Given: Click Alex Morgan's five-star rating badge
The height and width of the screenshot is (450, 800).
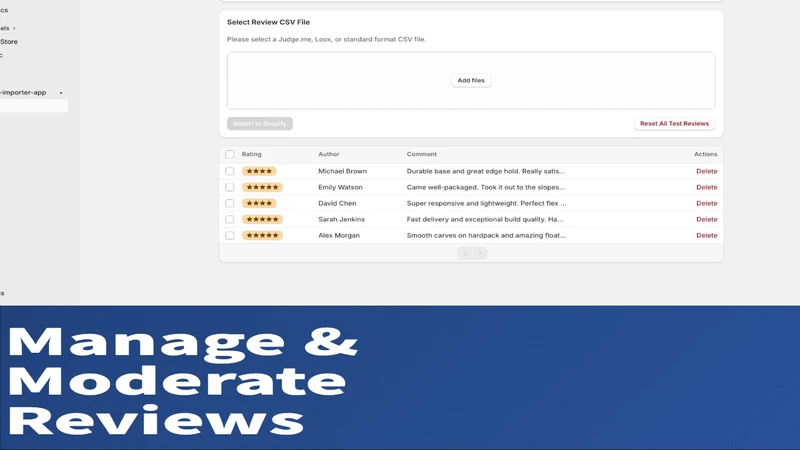Looking at the screenshot, I should point(262,236).
